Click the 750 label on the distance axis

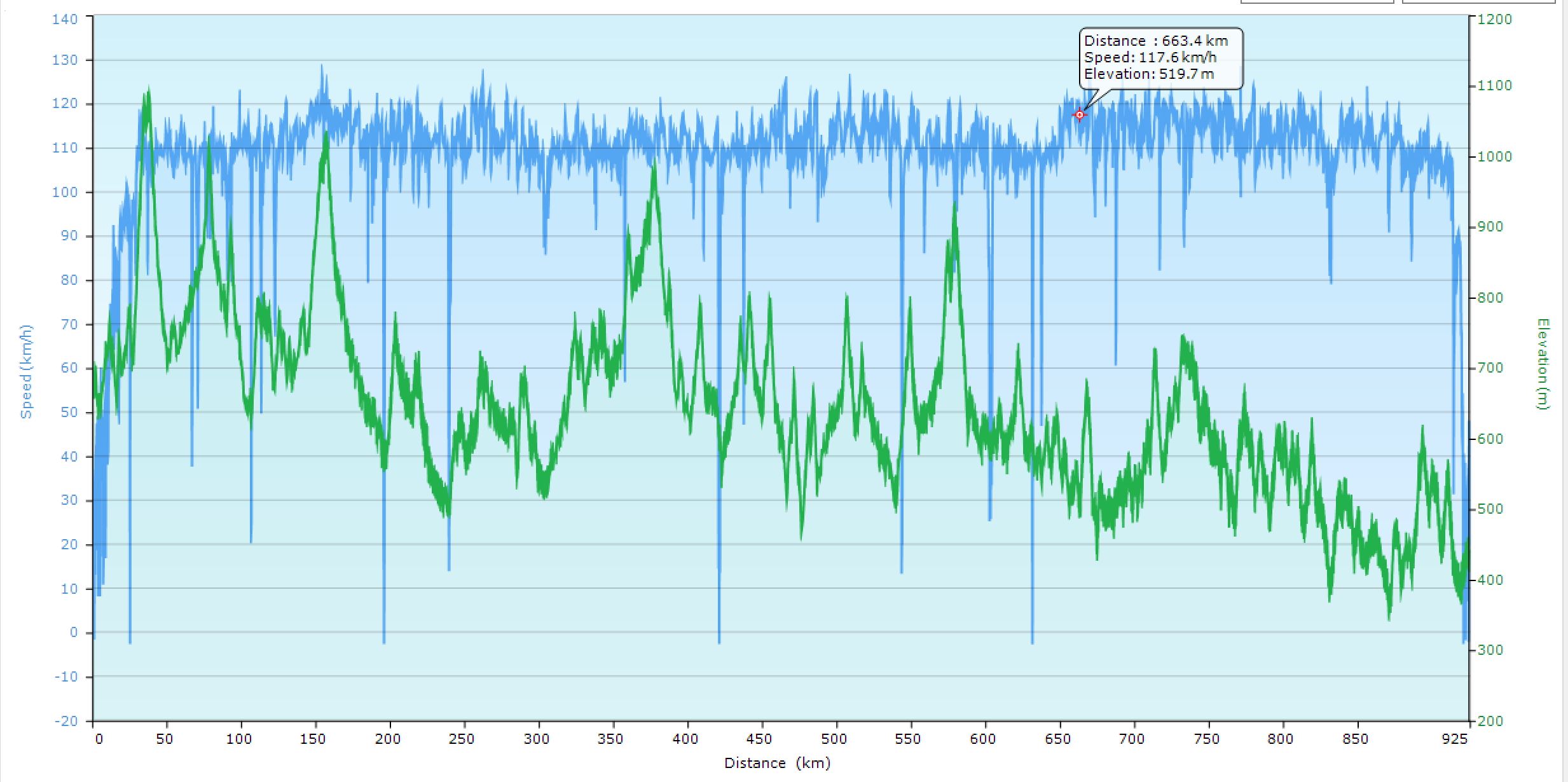1206,739
